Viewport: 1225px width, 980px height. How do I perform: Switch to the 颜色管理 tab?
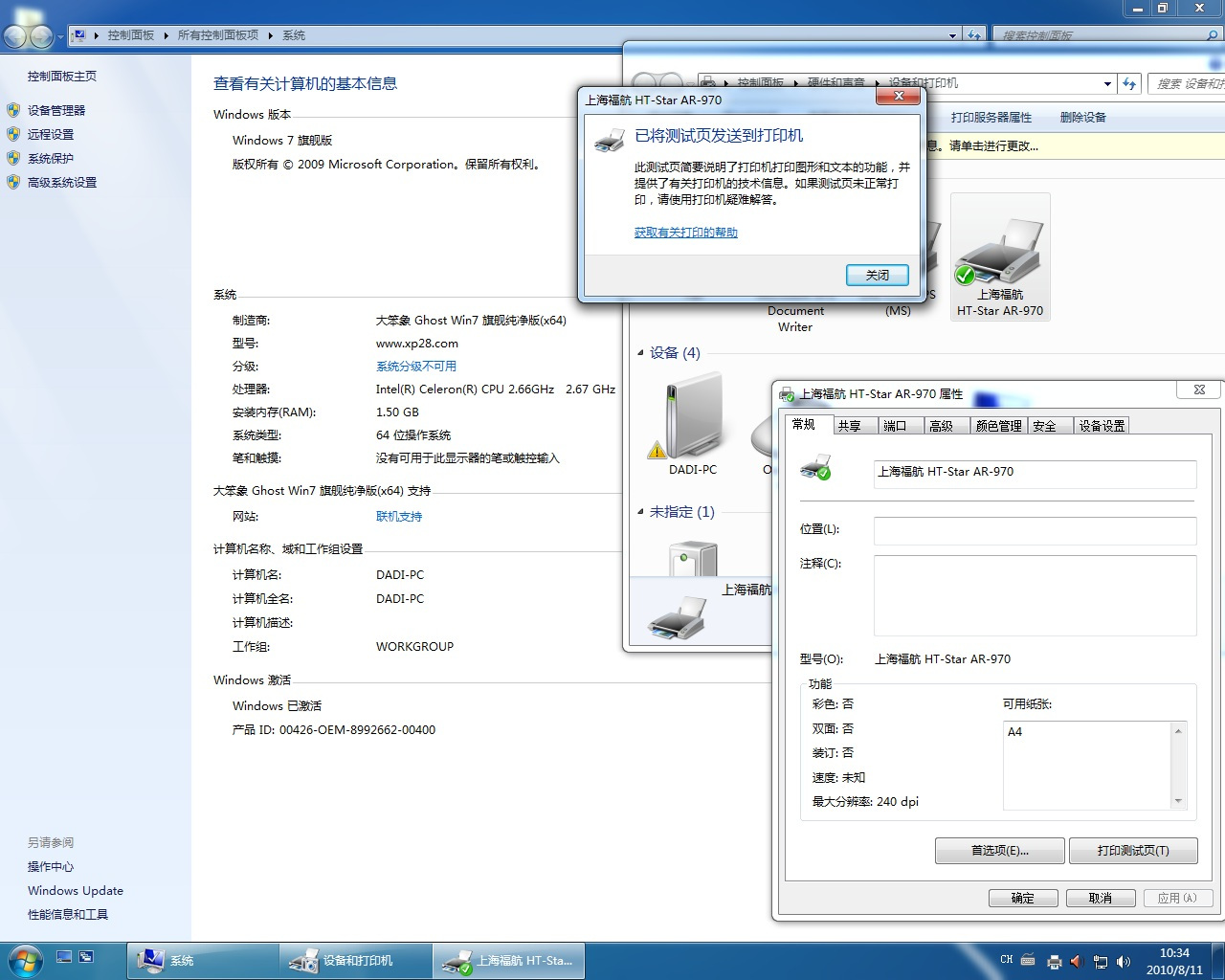tap(997, 425)
